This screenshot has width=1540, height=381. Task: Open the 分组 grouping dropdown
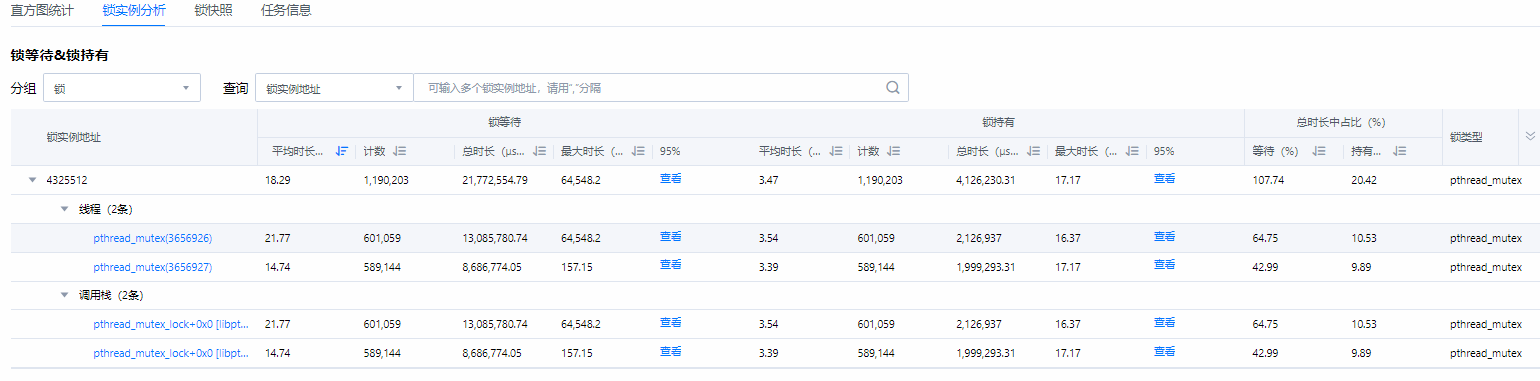[122, 88]
